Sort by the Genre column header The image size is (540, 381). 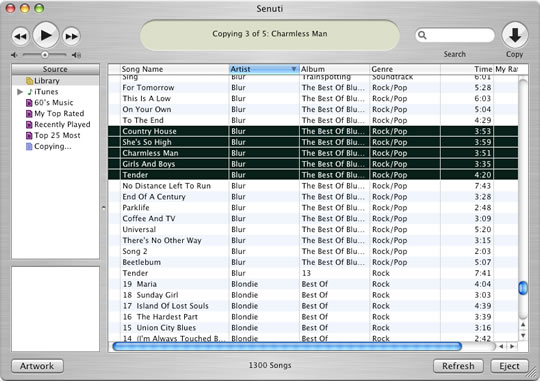coord(405,69)
